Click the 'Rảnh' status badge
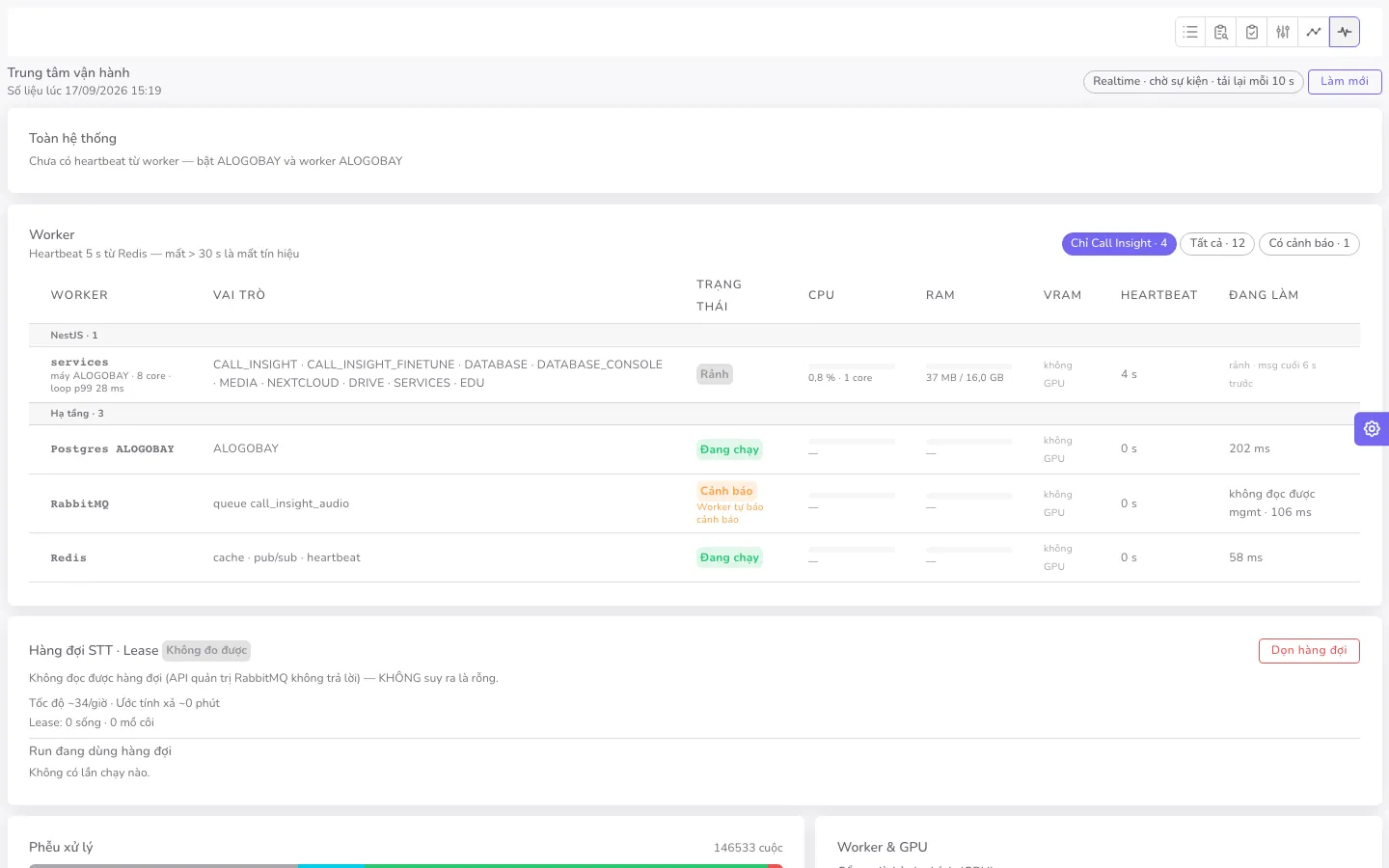The image size is (1389, 868). pyautogui.click(x=715, y=374)
